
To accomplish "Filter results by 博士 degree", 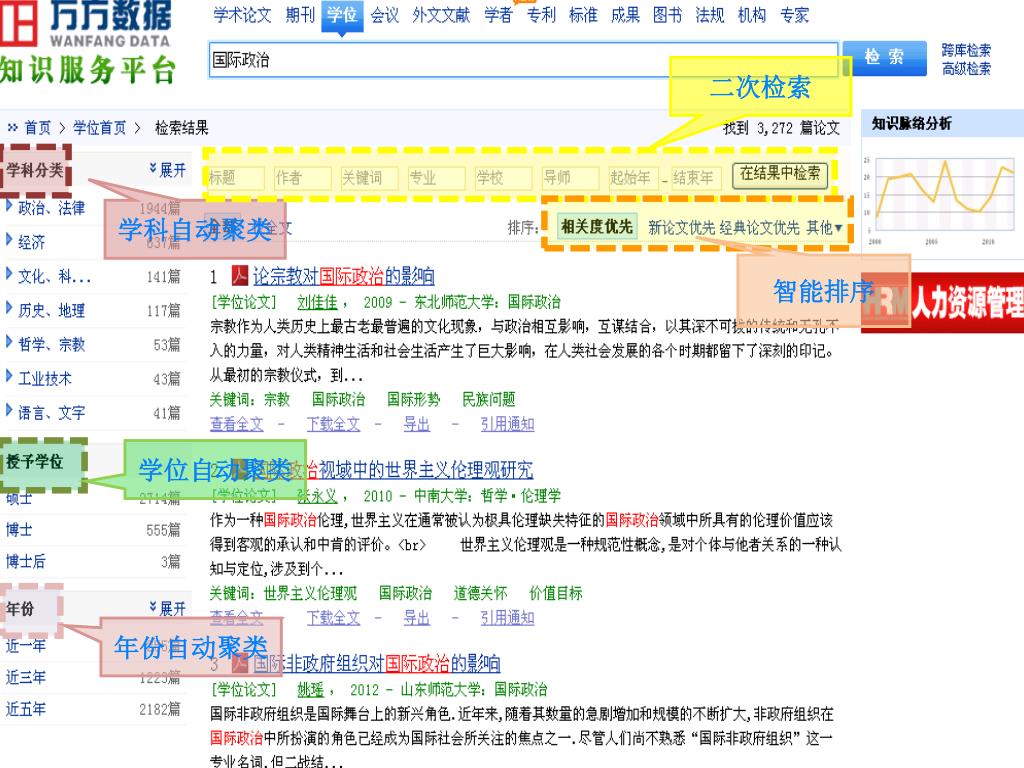I will (19, 530).
